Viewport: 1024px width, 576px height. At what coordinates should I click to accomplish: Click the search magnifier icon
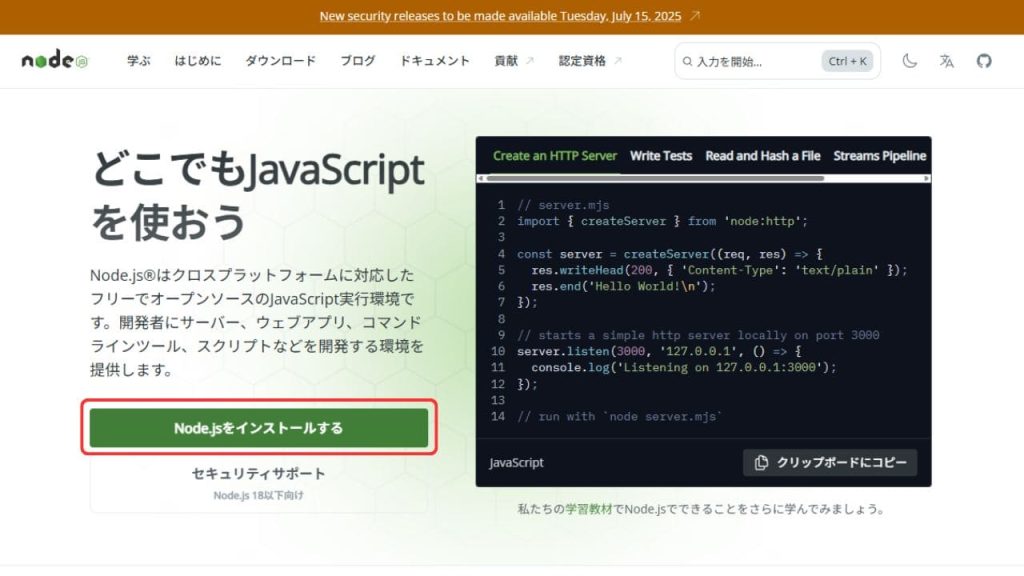(687, 61)
